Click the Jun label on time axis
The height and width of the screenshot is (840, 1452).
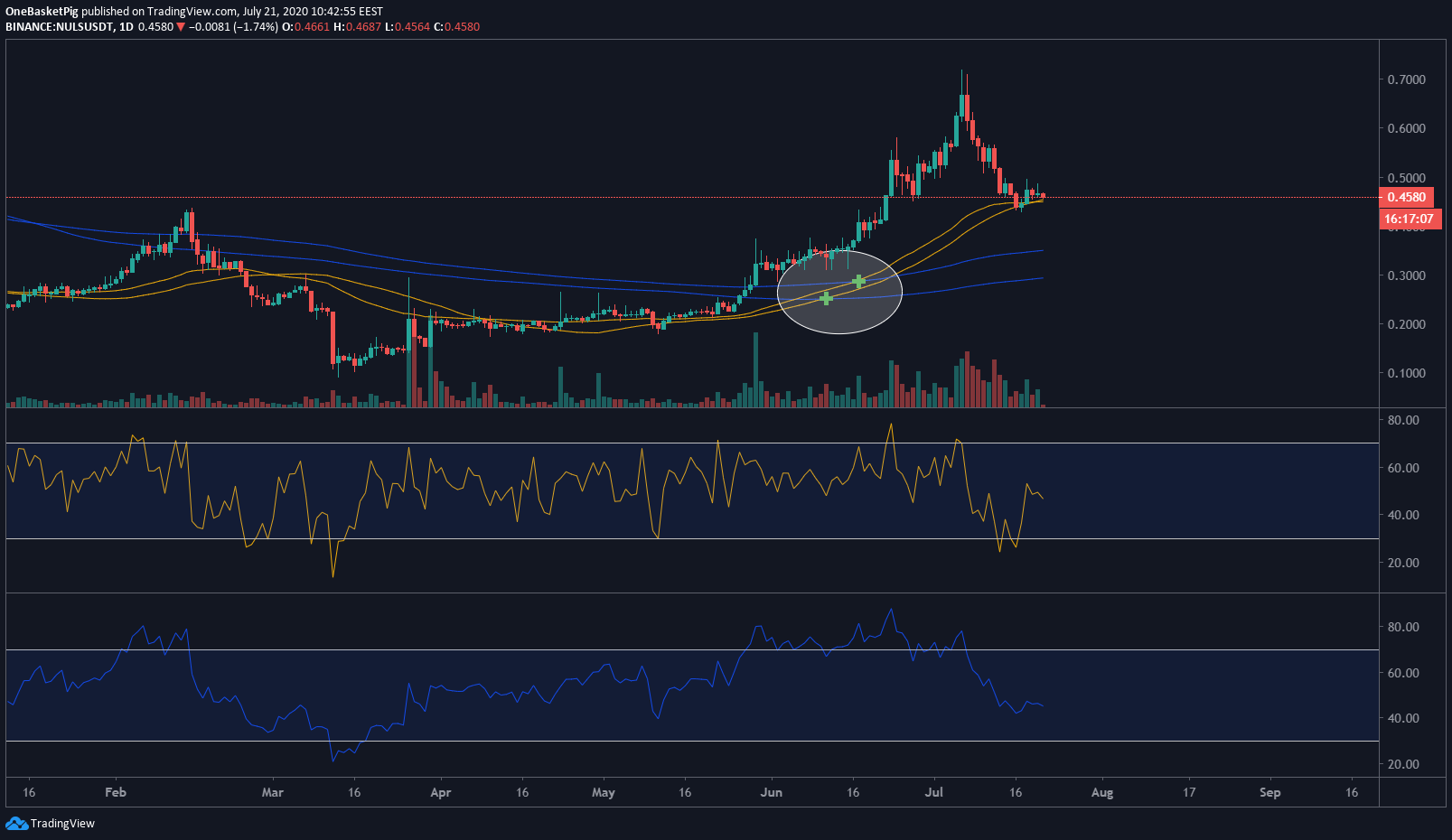[771, 792]
